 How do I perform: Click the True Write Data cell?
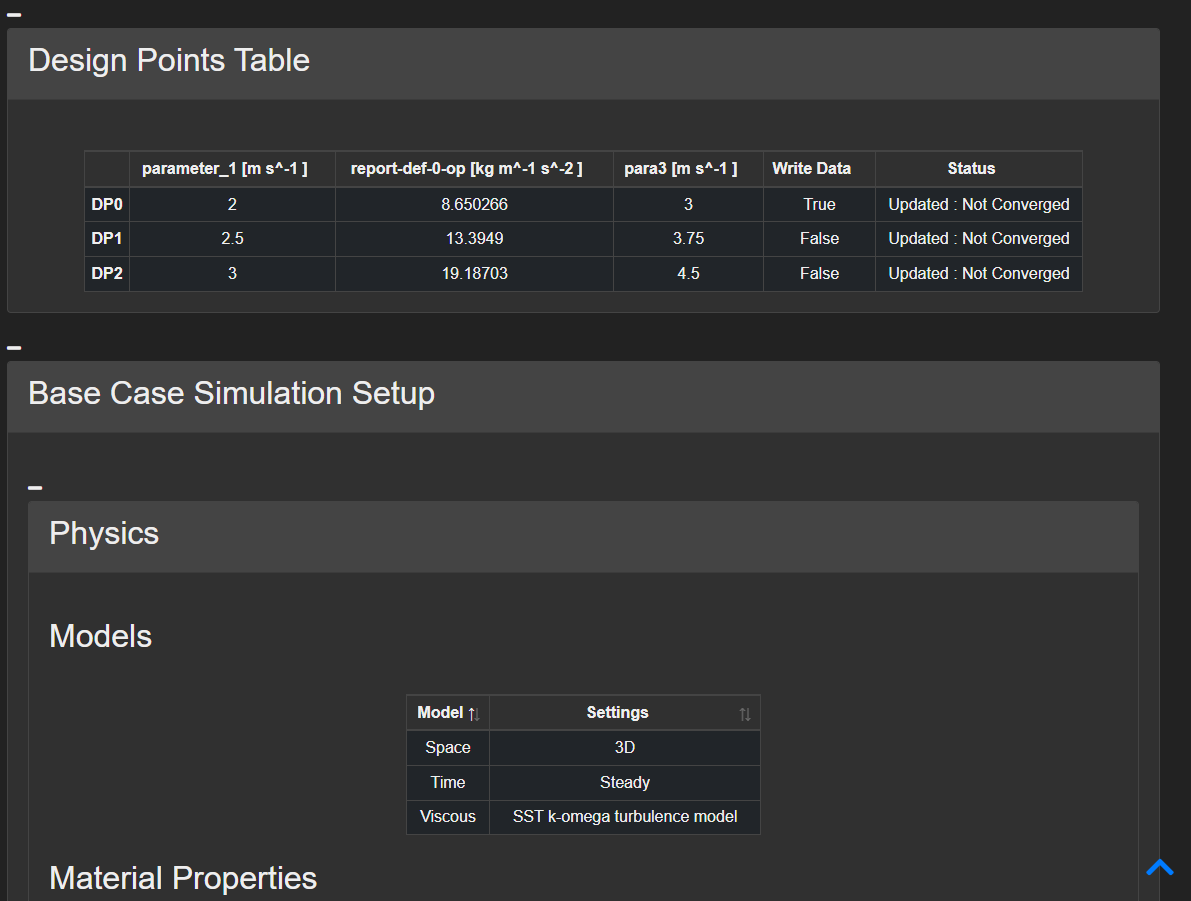pos(819,204)
